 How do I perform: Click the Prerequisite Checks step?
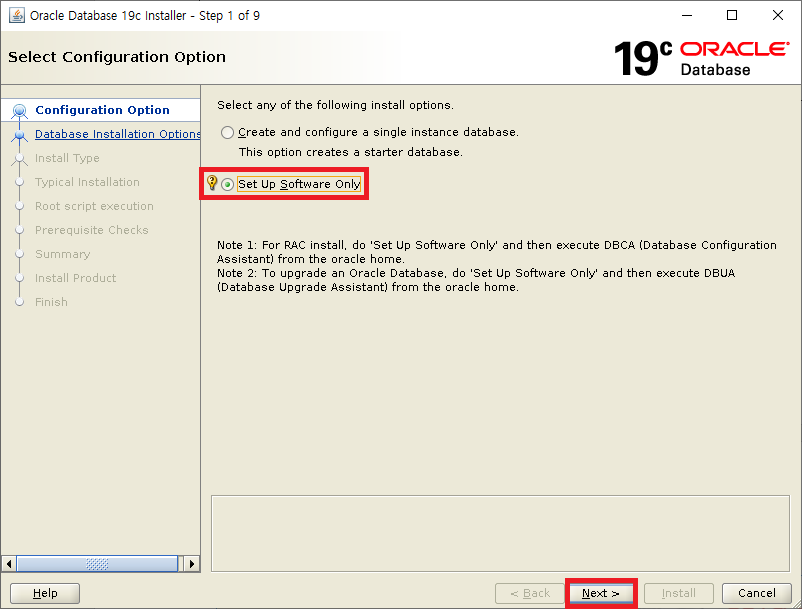point(92,230)
